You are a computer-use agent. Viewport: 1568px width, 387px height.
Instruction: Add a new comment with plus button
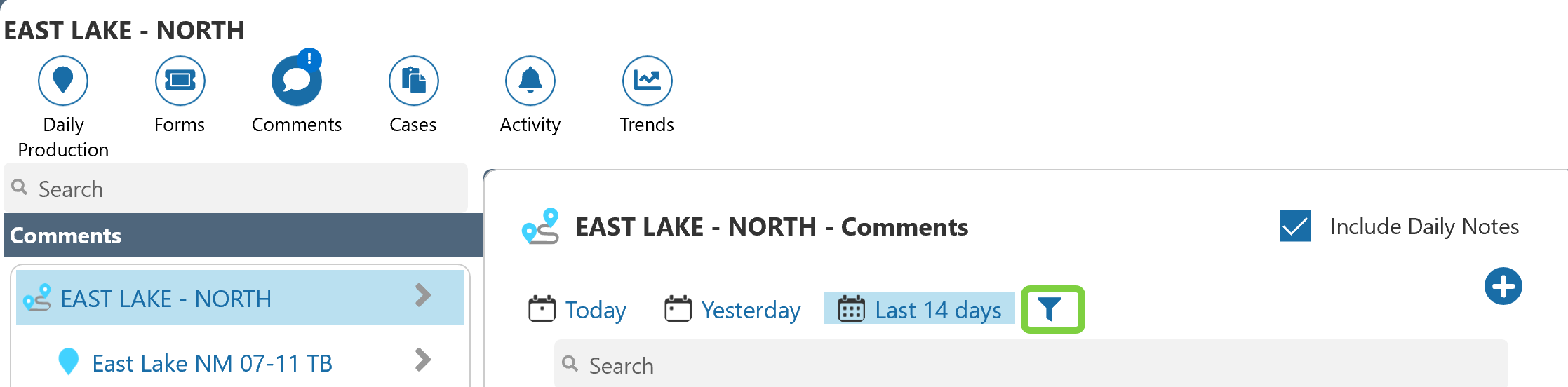(x=1503, y=286)
